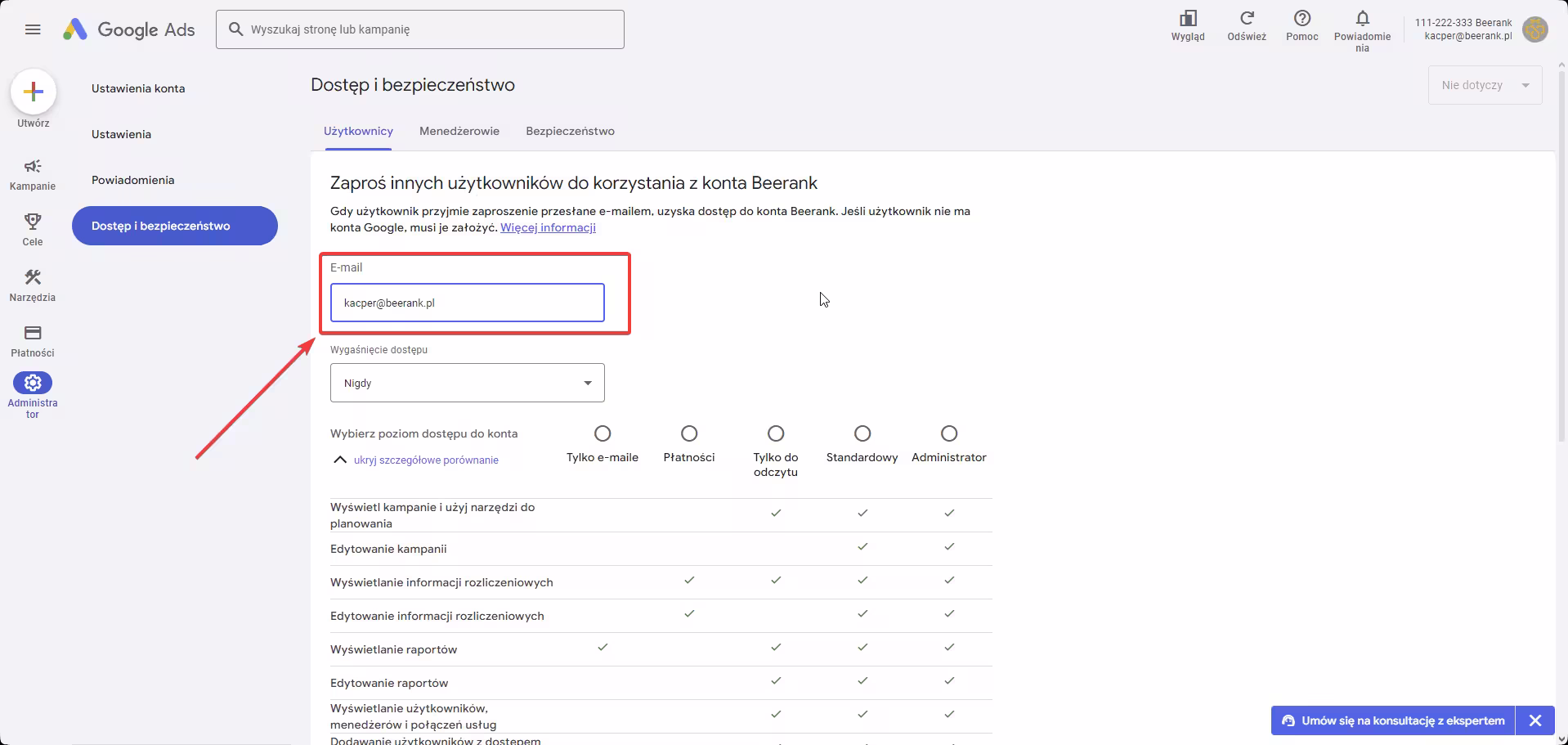Open the hamburger main menu

click(x=33, y=29)
